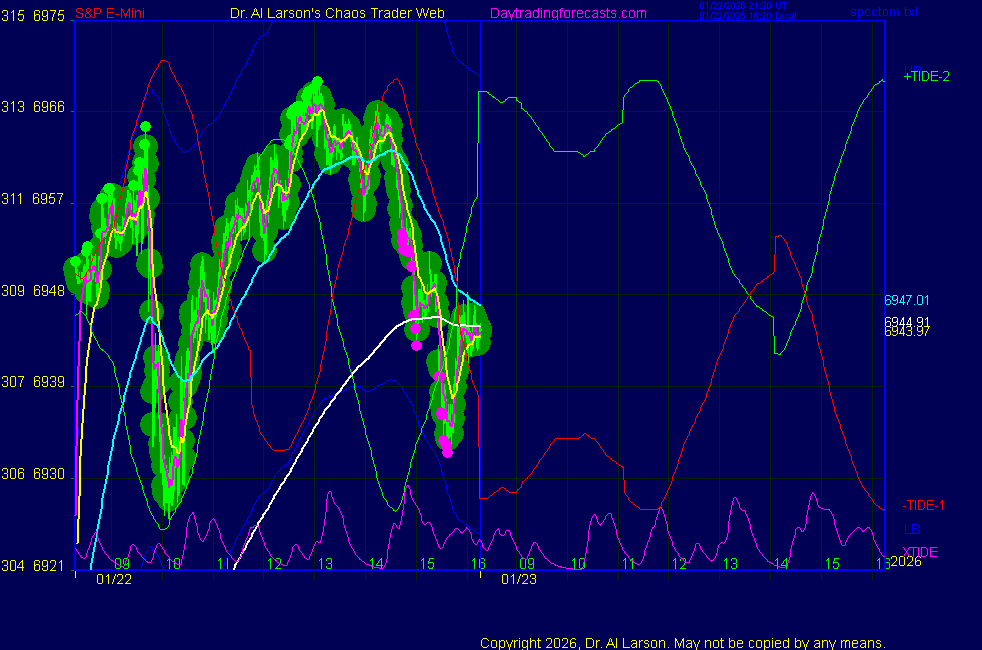Click the 6975 price level at top of axis

[x=49, y=15]
